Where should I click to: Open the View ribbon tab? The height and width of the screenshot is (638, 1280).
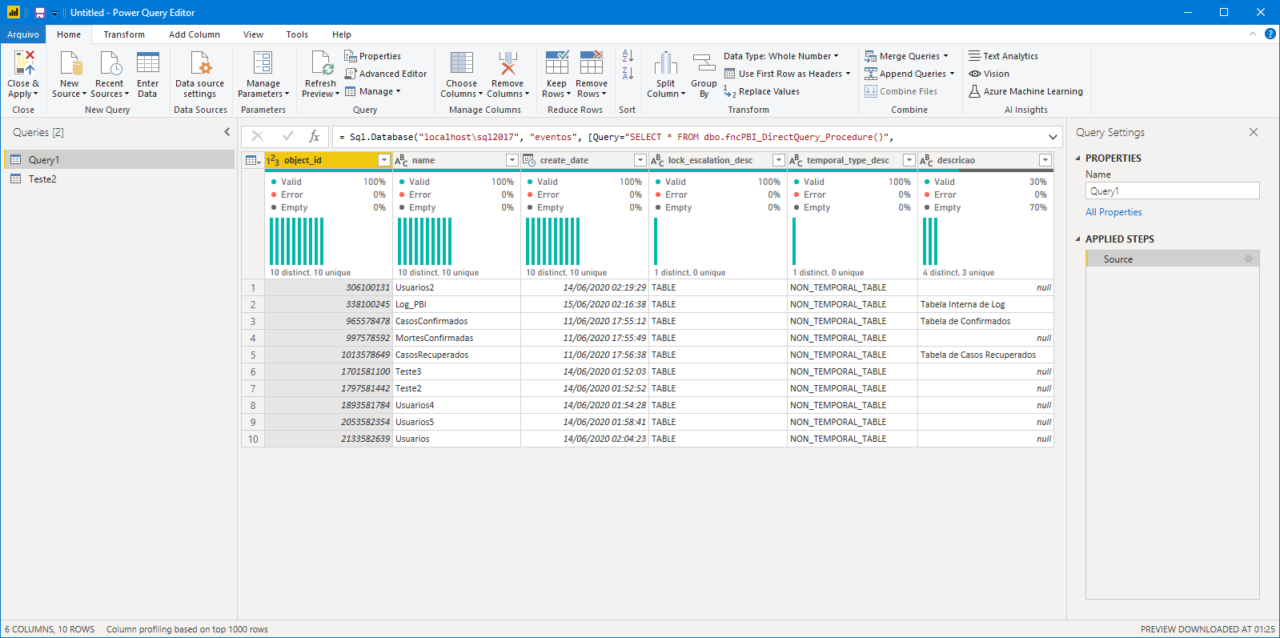(253, 33)
